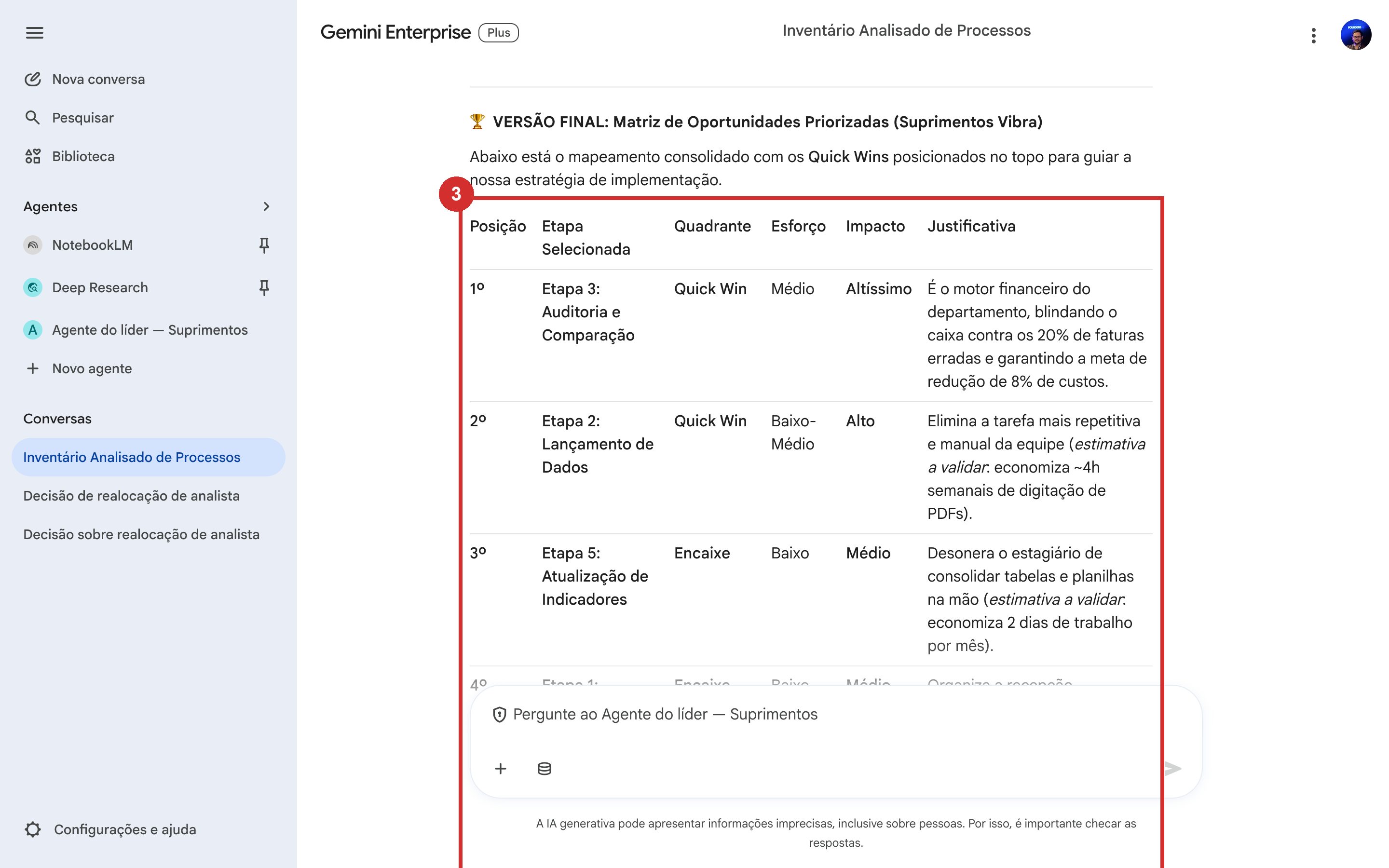Click the plus attach button in prompt box

[x=501, y=769]
